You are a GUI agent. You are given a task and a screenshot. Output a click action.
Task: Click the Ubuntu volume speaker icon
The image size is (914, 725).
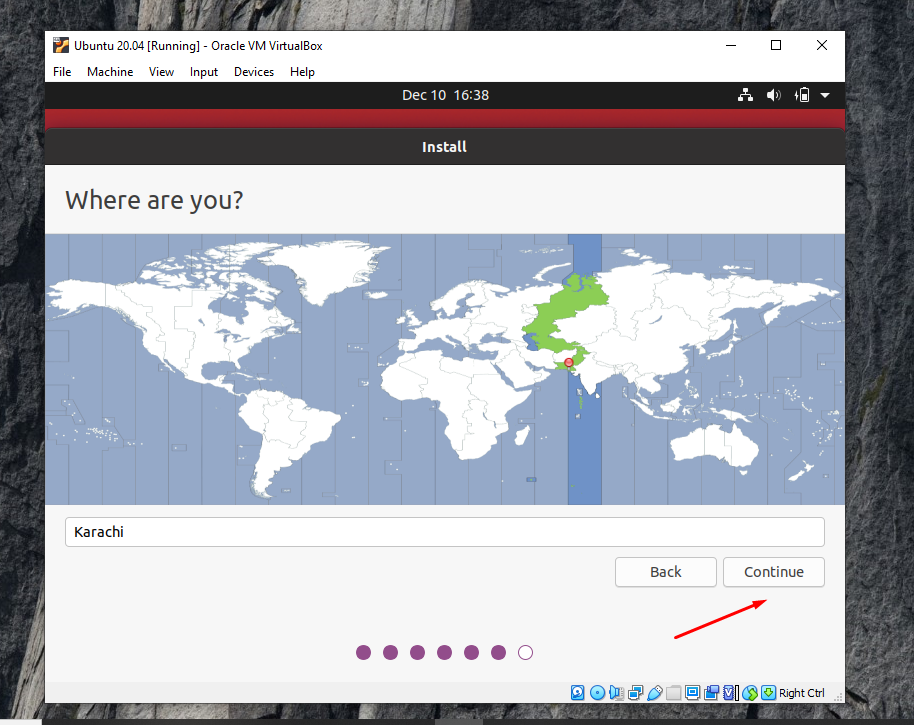(773, 95)
